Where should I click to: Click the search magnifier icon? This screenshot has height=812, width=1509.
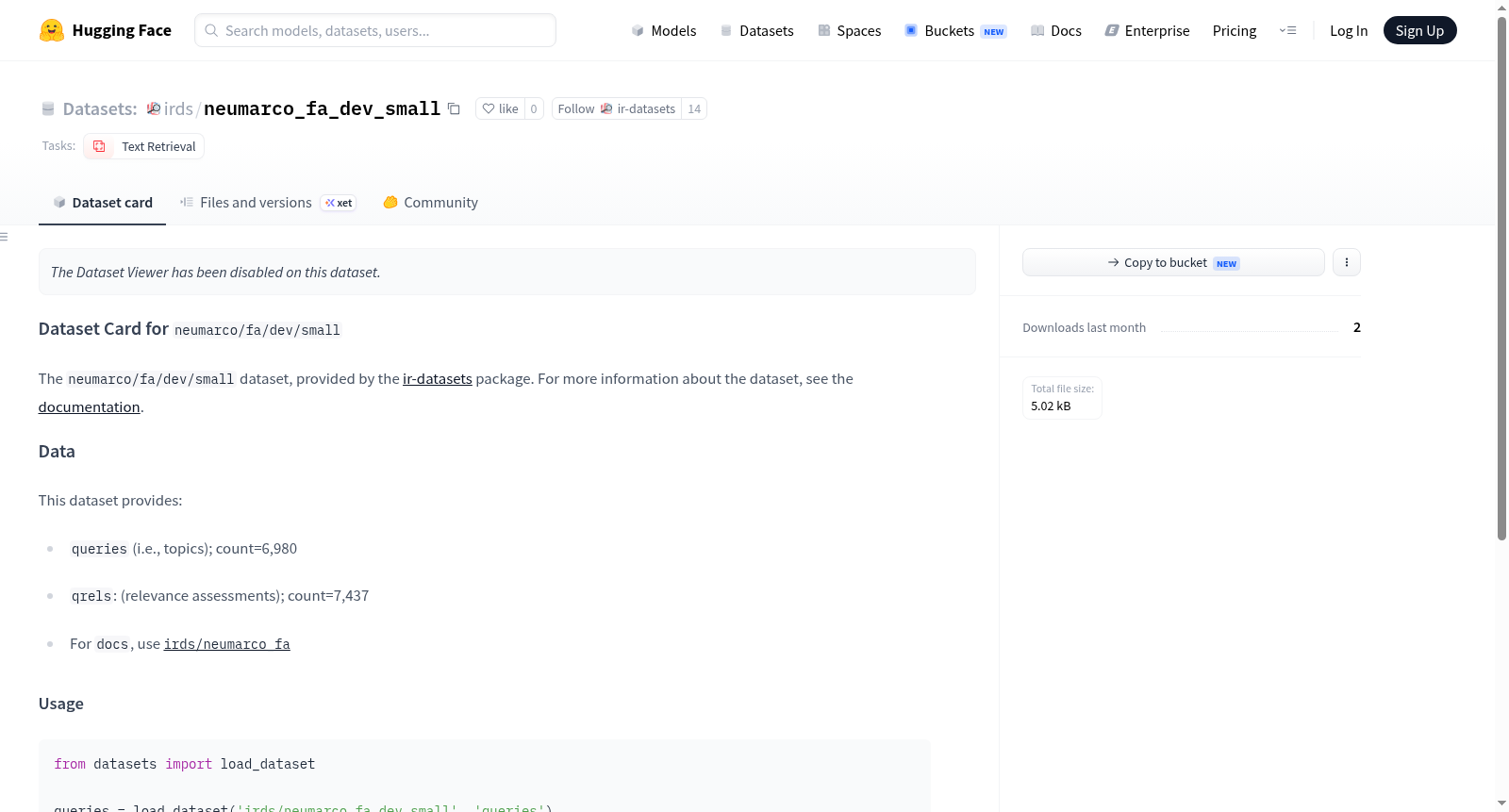tap(211, 30)
